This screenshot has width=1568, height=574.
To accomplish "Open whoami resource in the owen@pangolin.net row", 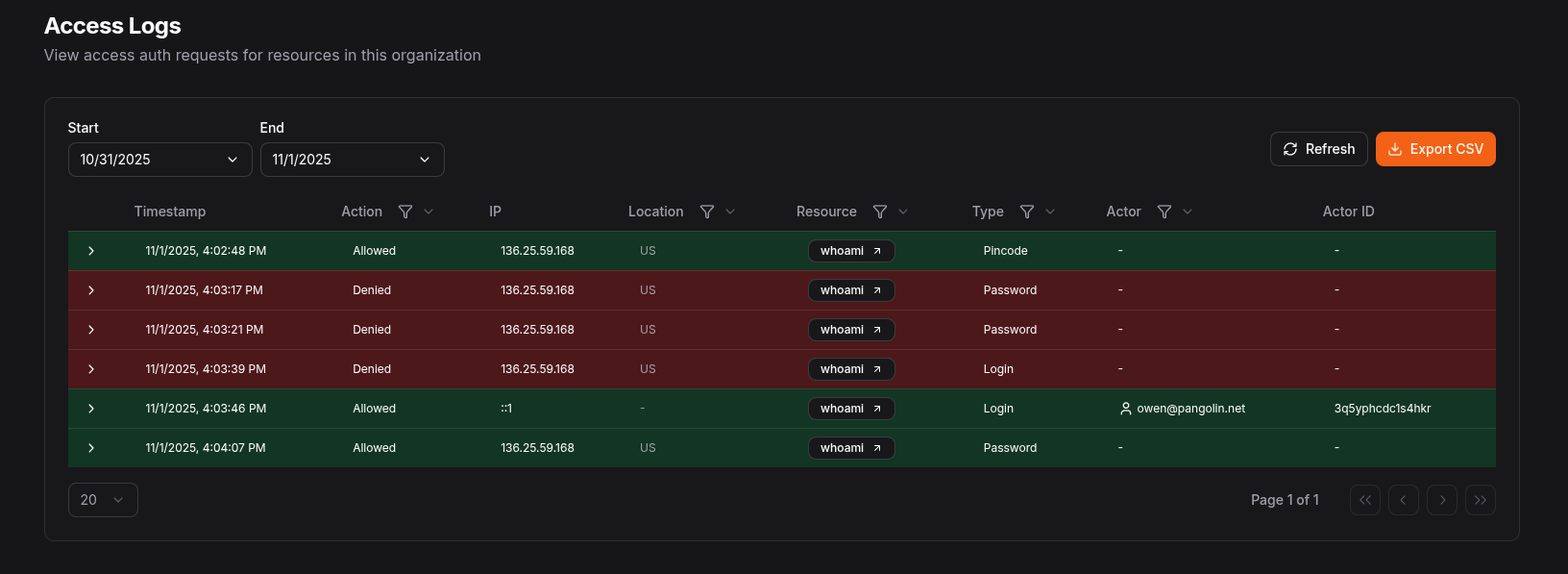I will click(x=850, y=409).
